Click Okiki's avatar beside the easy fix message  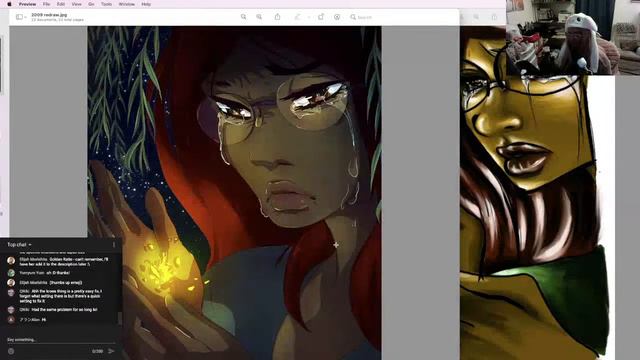click(x=11, y=292)
